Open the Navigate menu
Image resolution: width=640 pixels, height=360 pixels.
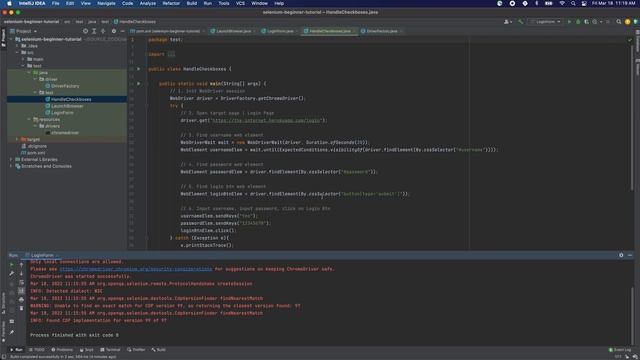point(106,3)
